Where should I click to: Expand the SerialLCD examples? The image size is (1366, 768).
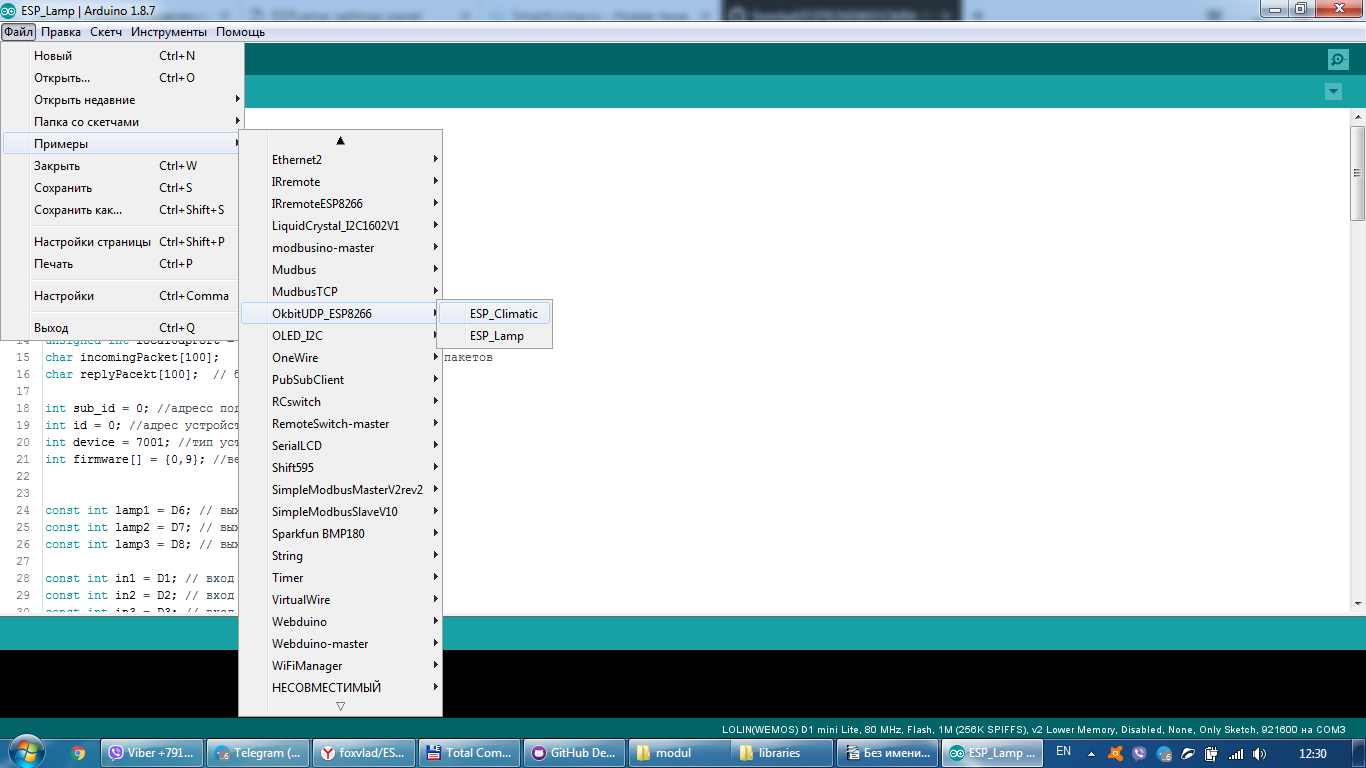click(340, 446)
